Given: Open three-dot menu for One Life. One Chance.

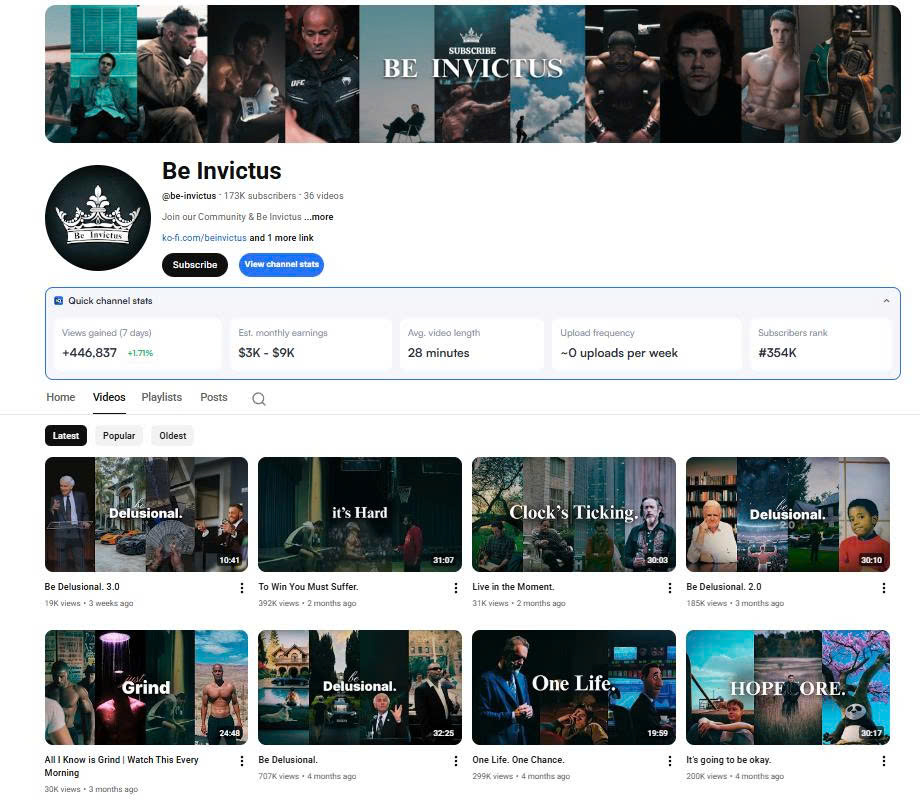Looking at the screenshot, I should point(669,761).
